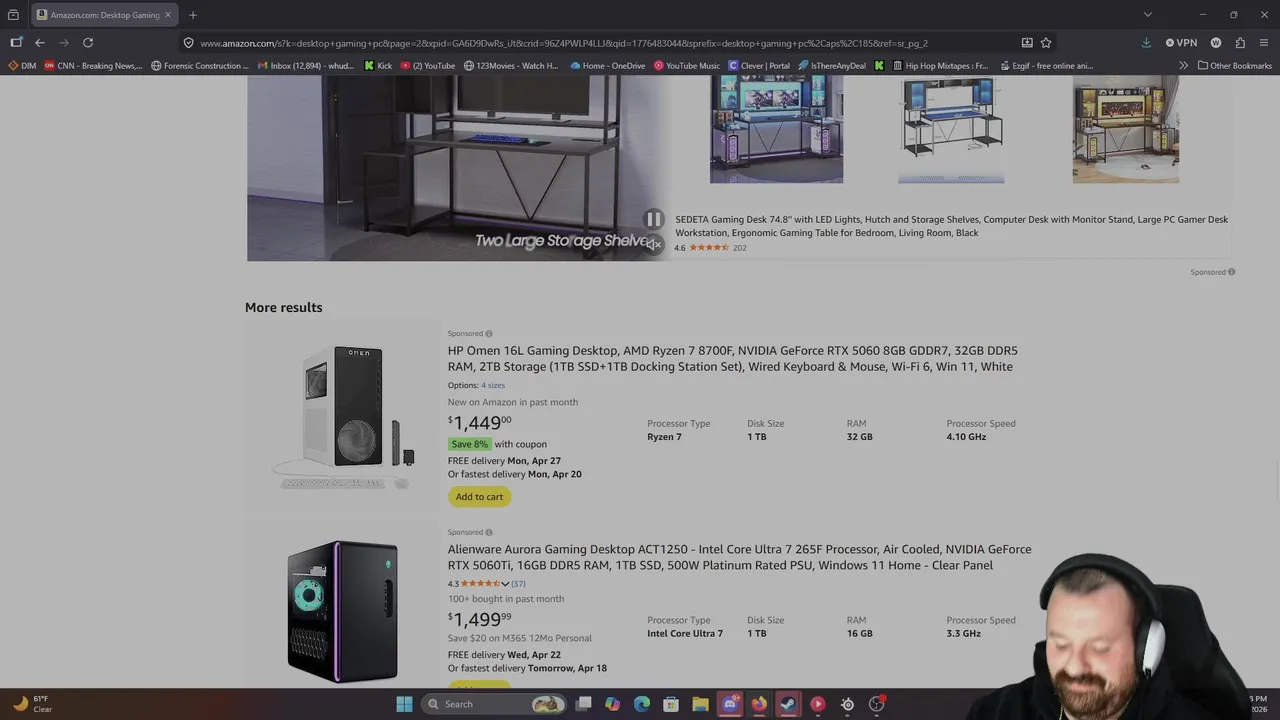The width and height of the screenshot is (1280, 720).
Task: Go back to previous page
Action: [x=40, y=43]
